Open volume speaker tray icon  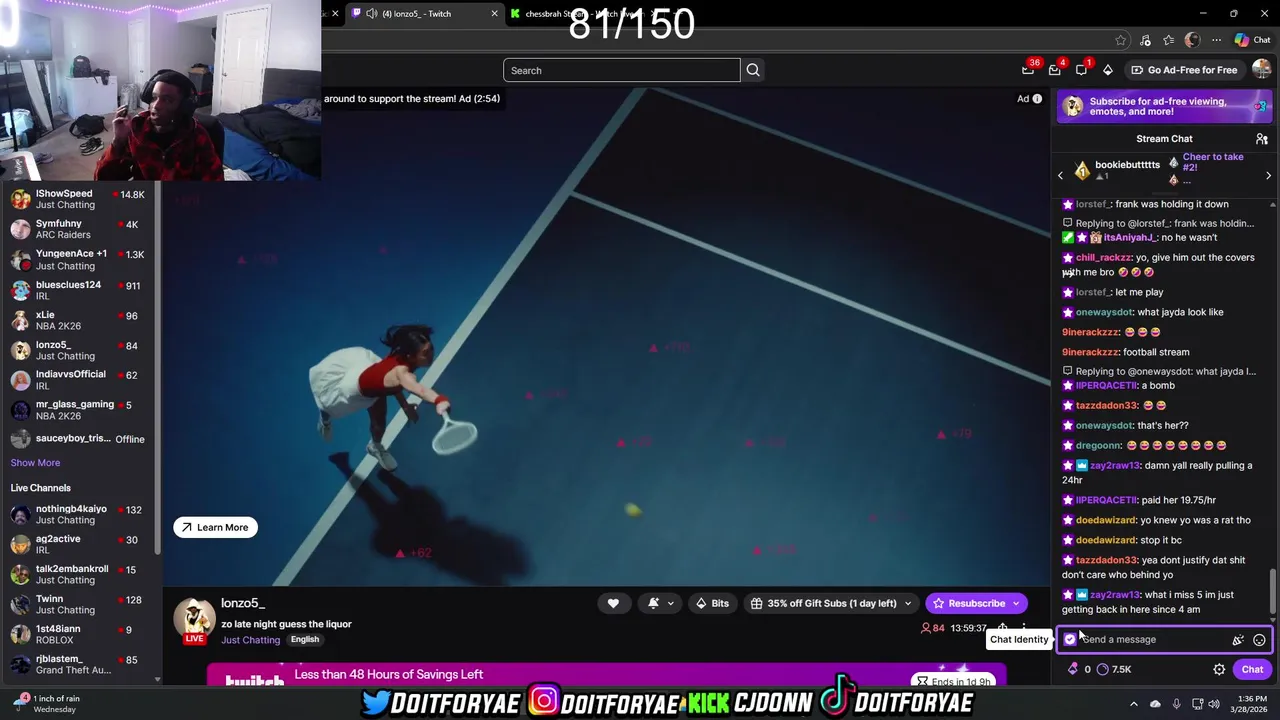pos(1214,704)
